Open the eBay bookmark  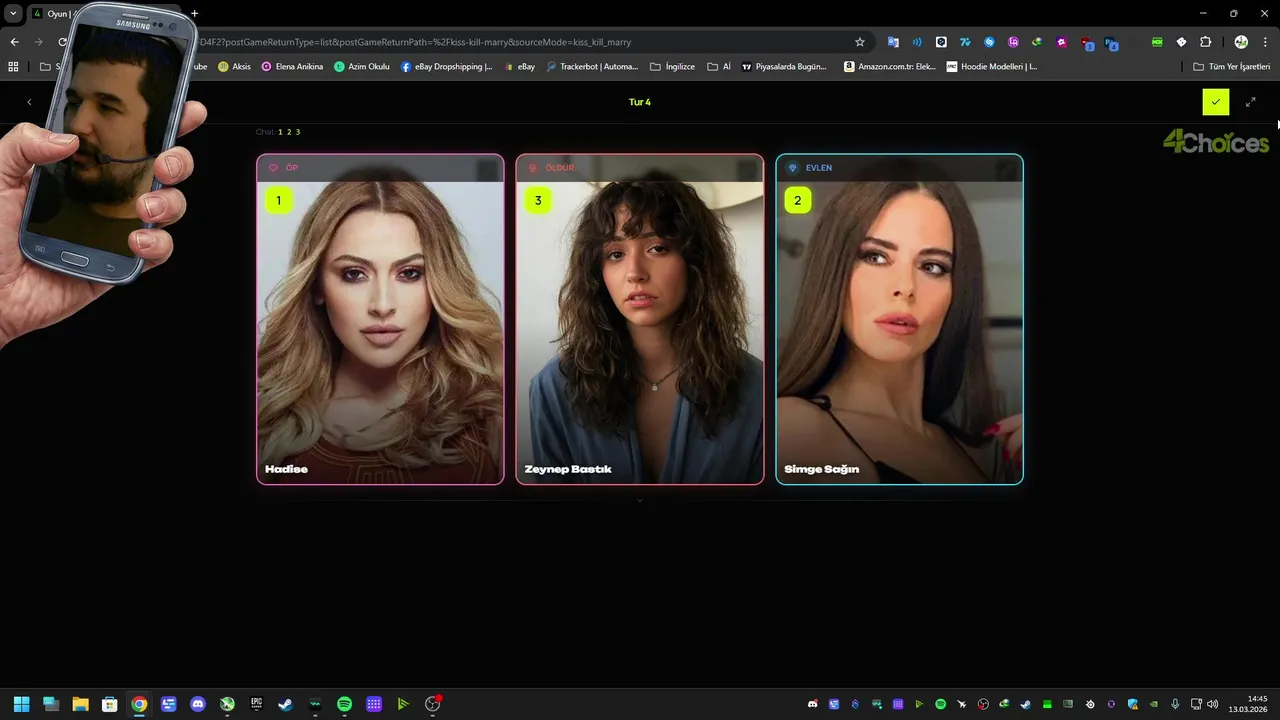coord(519,66)
